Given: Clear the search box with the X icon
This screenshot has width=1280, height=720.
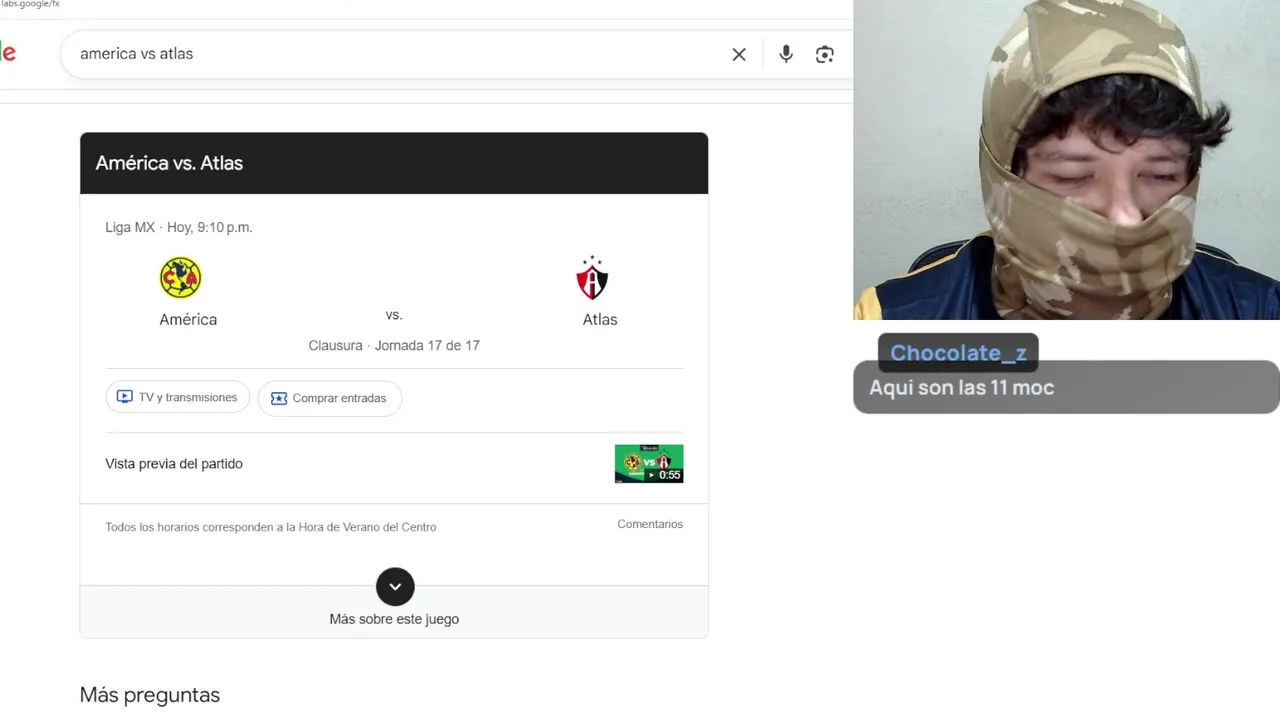Looking at the screenshot, I should [739, 54].
